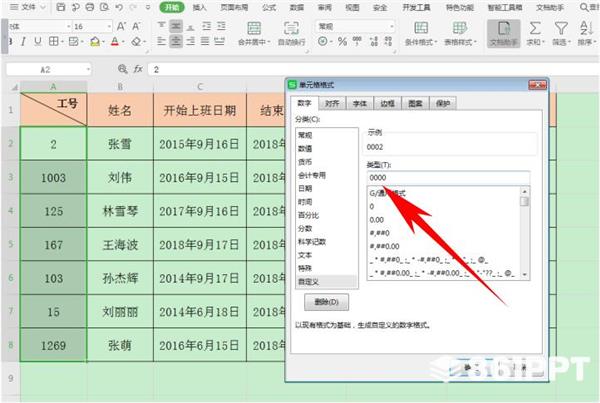Toggle Italic formatting
The width and height of the screenshot is (600, 403).
[23, 41]
